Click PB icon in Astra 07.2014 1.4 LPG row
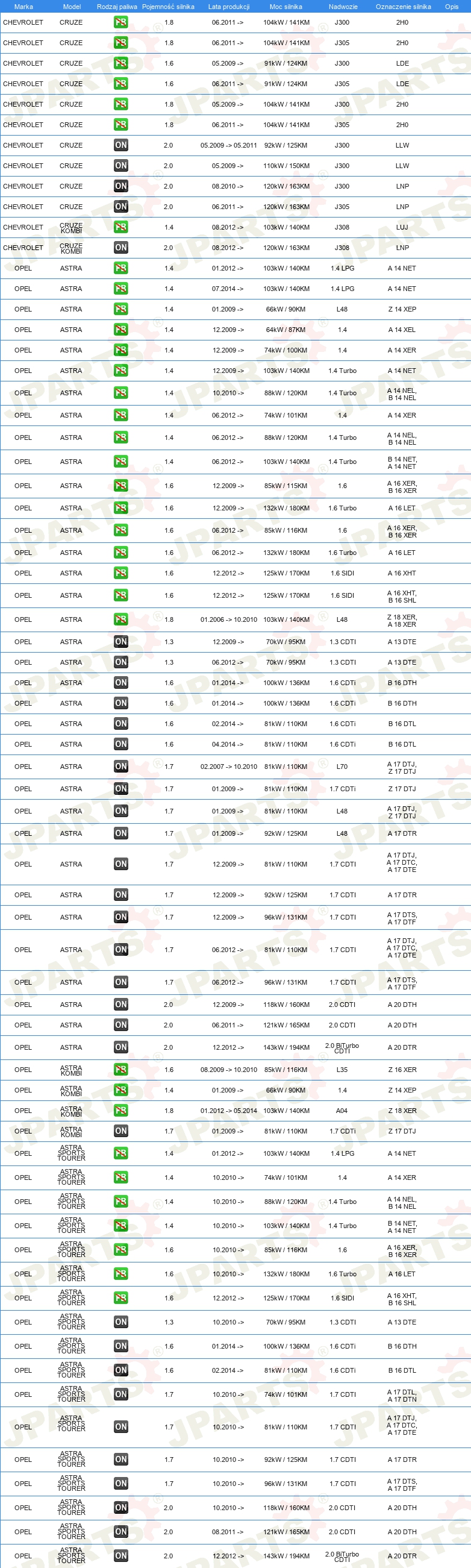 click(x=121, y=289)
